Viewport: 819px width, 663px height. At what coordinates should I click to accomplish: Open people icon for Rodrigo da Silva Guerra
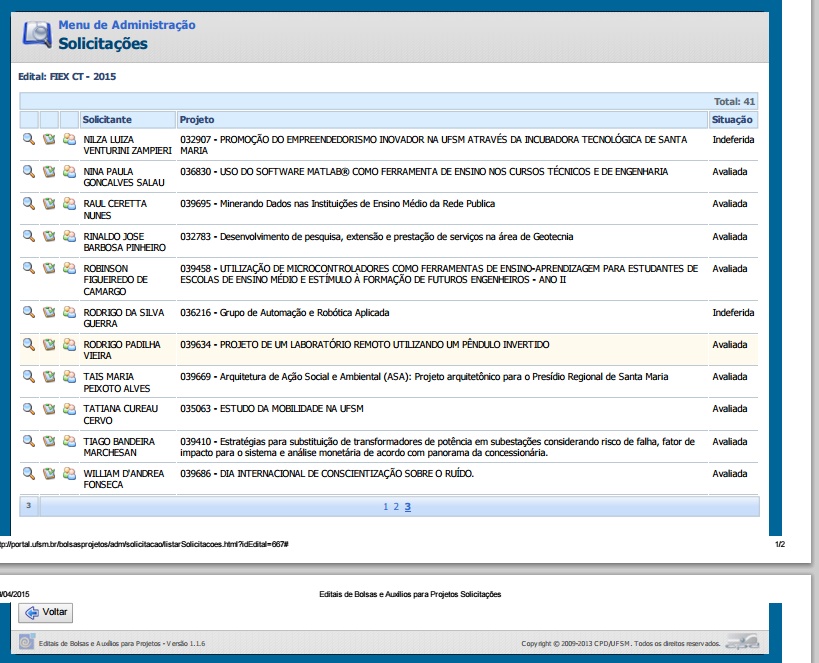[69, 313]
